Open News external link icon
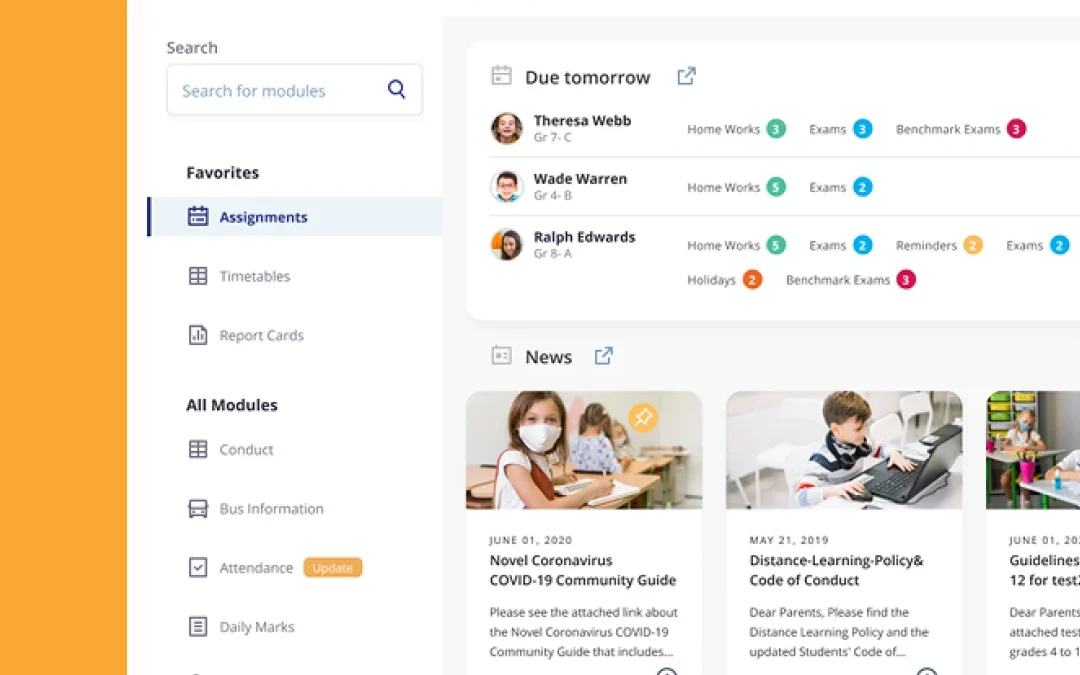Image resolution: width=1080 pixels, height=675 pixels. [x=603, y=356]
